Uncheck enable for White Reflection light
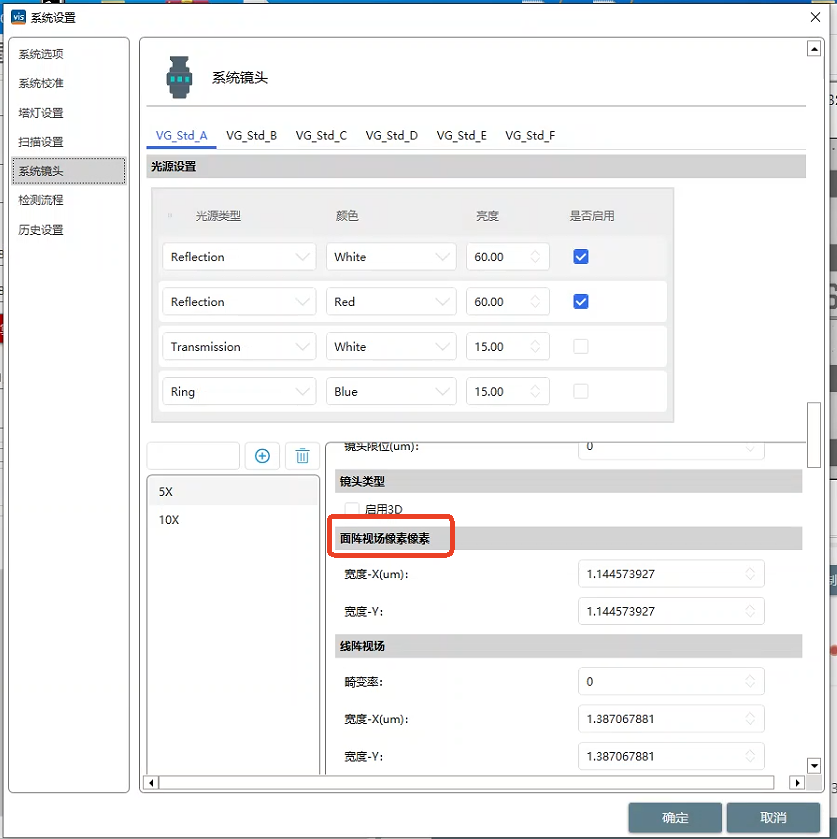The image size is (837, 839). coord(581,257)
